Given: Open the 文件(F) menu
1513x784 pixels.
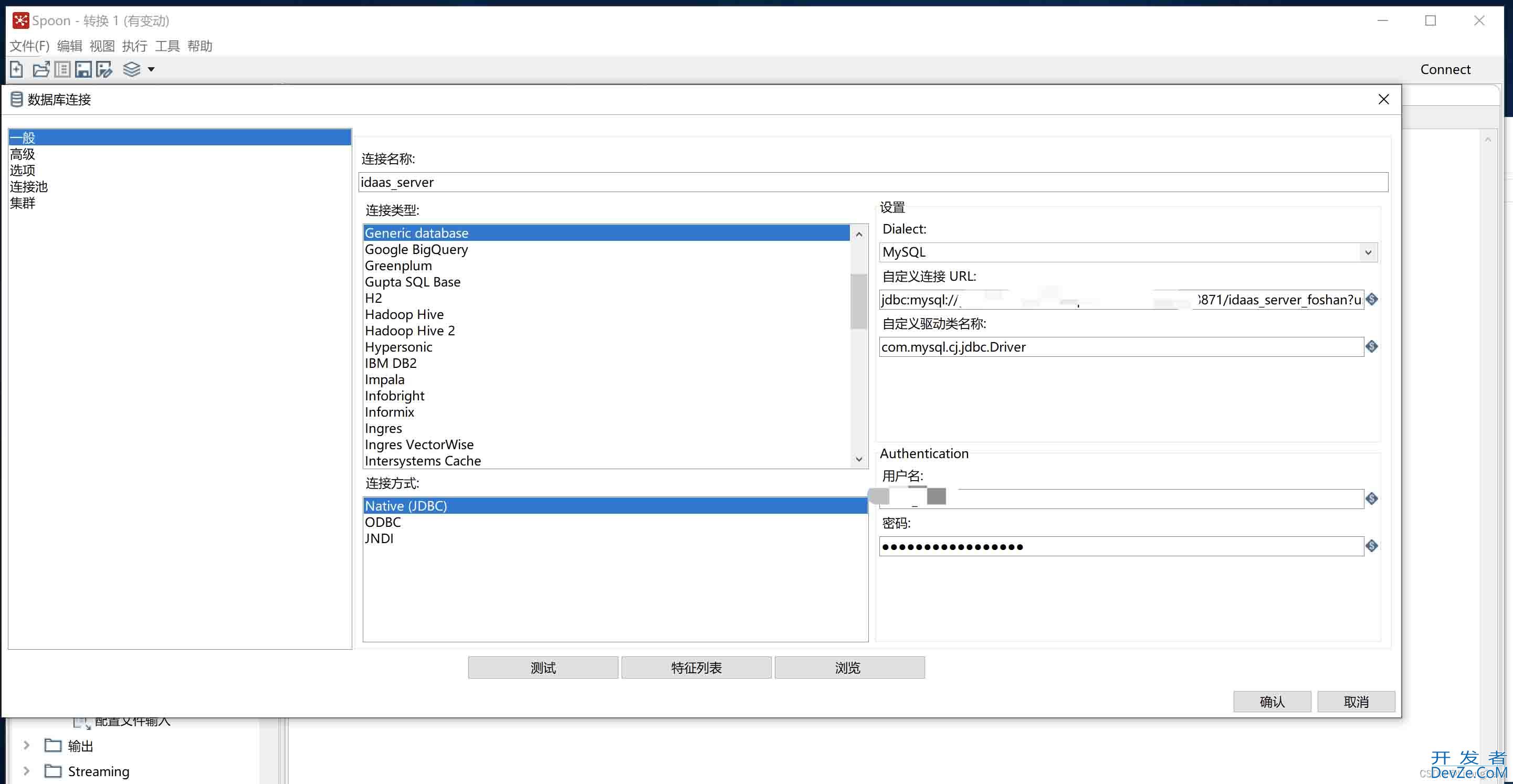Looking at the screenshot, I should click(29, 46).
